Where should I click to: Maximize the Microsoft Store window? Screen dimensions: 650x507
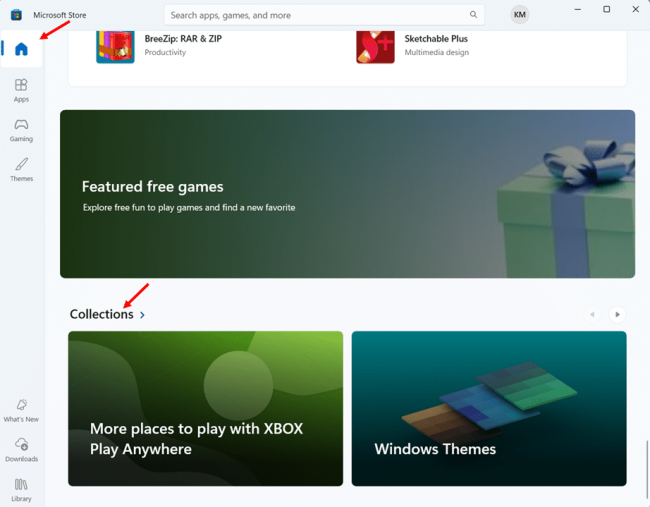606,9
